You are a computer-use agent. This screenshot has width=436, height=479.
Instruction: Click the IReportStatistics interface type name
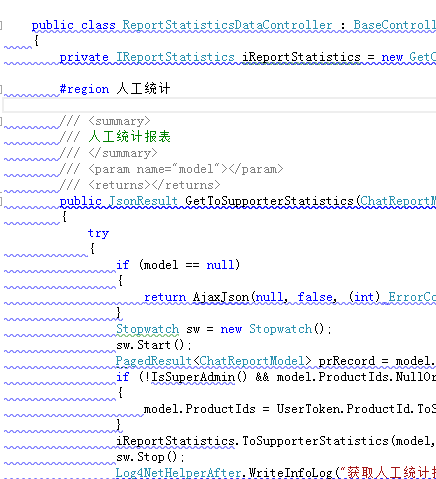click(175, 57)
